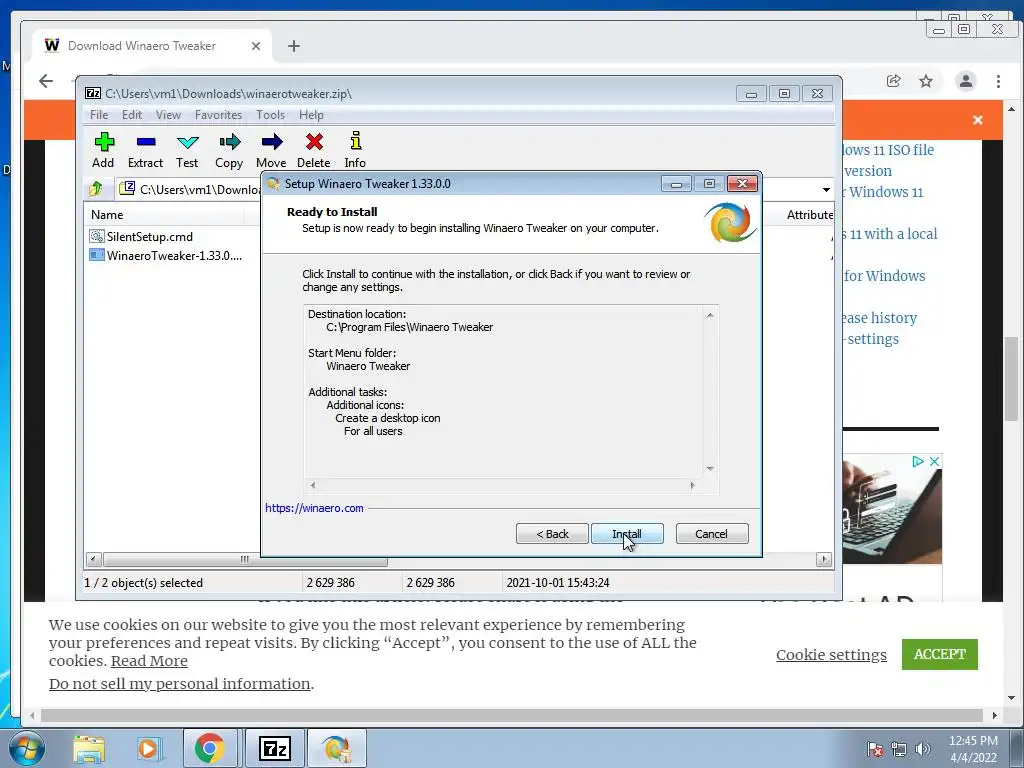Click the network tray icon

pos(899,749)
